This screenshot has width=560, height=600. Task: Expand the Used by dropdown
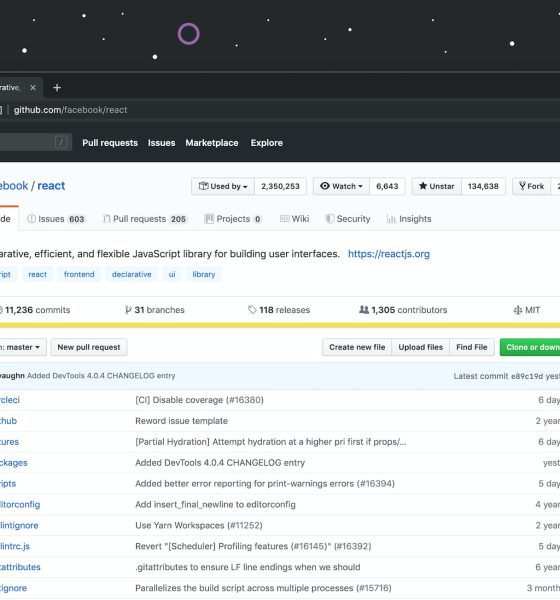(x=223, y=186)
